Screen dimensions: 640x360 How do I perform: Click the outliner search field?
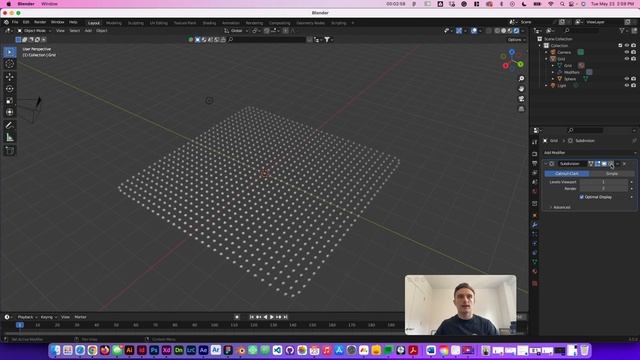click(582, 31)
